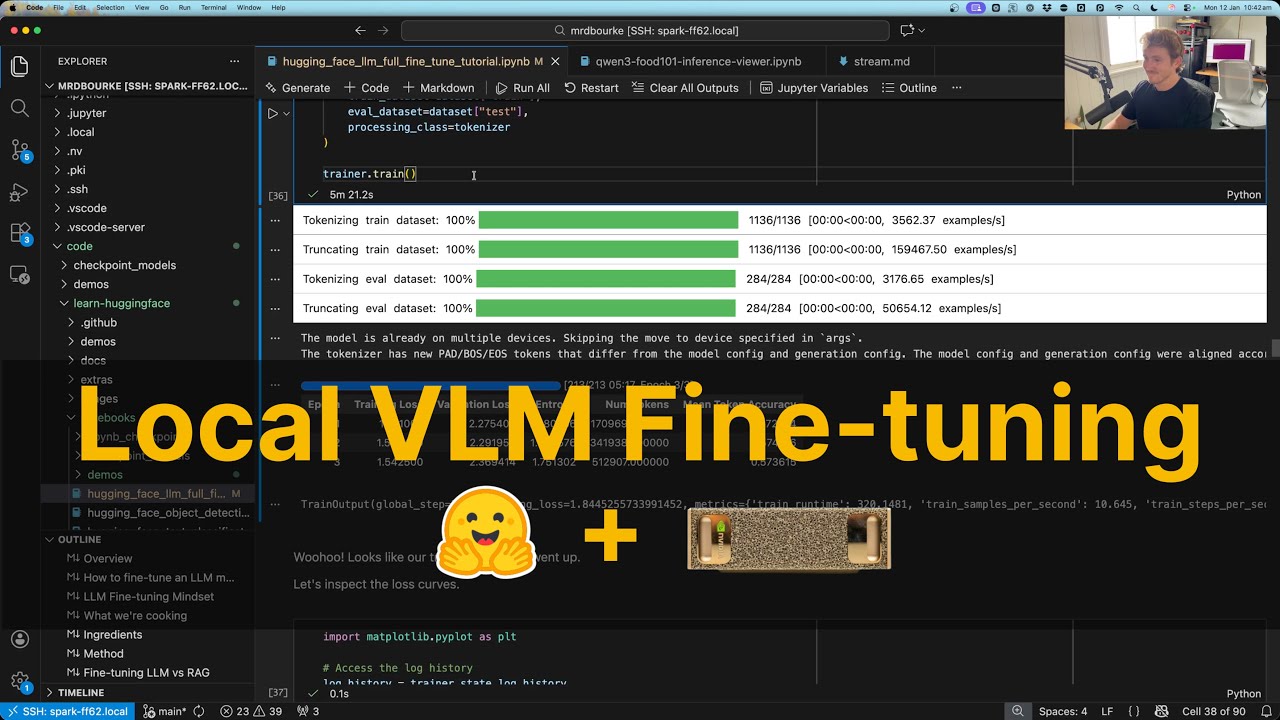
Task: Open Source Control view with badge 5
Action: [19, 151]
